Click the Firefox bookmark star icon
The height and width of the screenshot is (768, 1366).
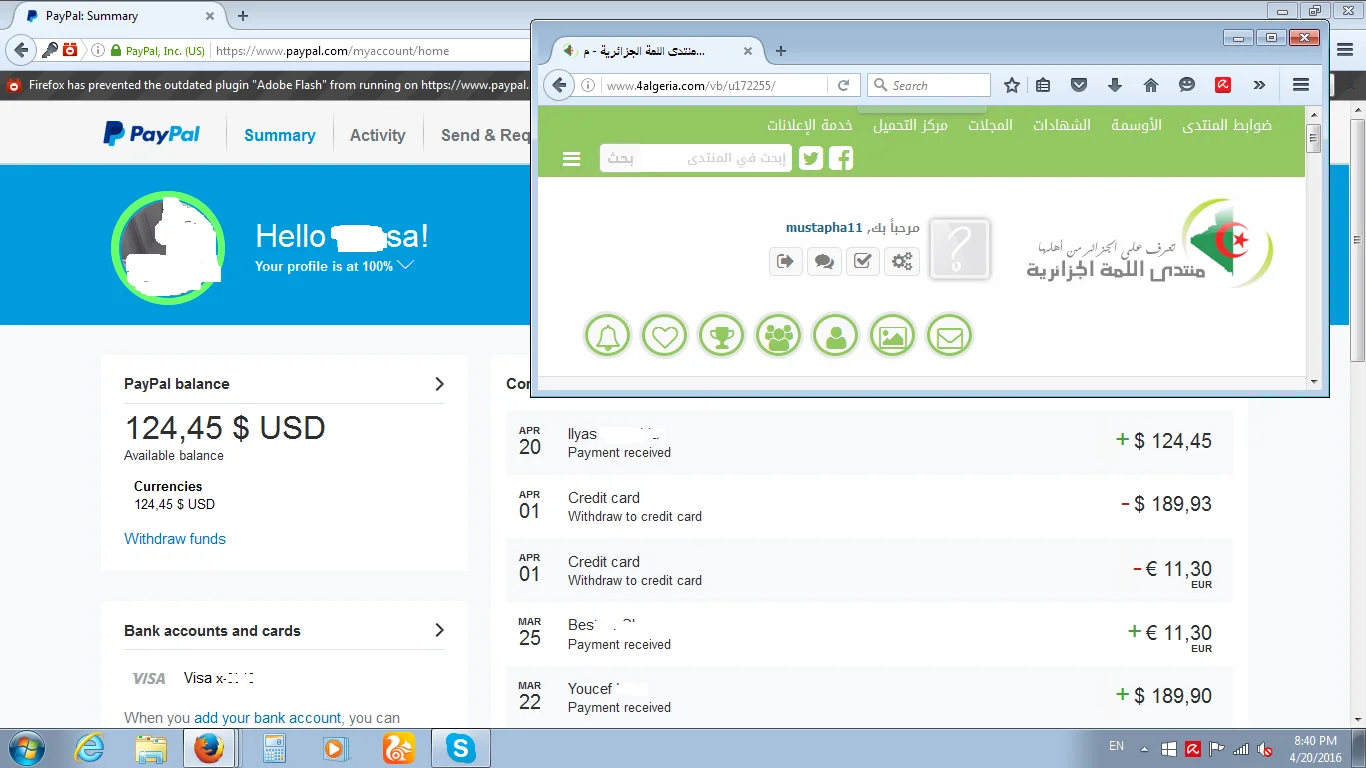coord(1011,85)
